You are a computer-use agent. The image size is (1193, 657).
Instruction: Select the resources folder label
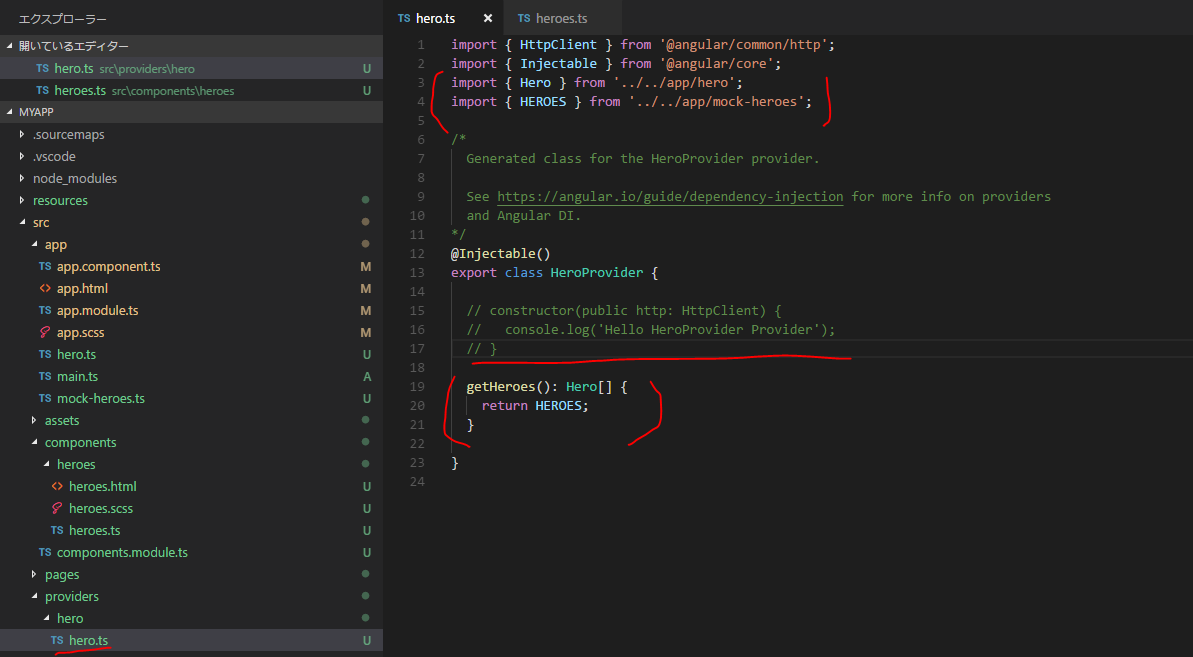tap(60, 201)
